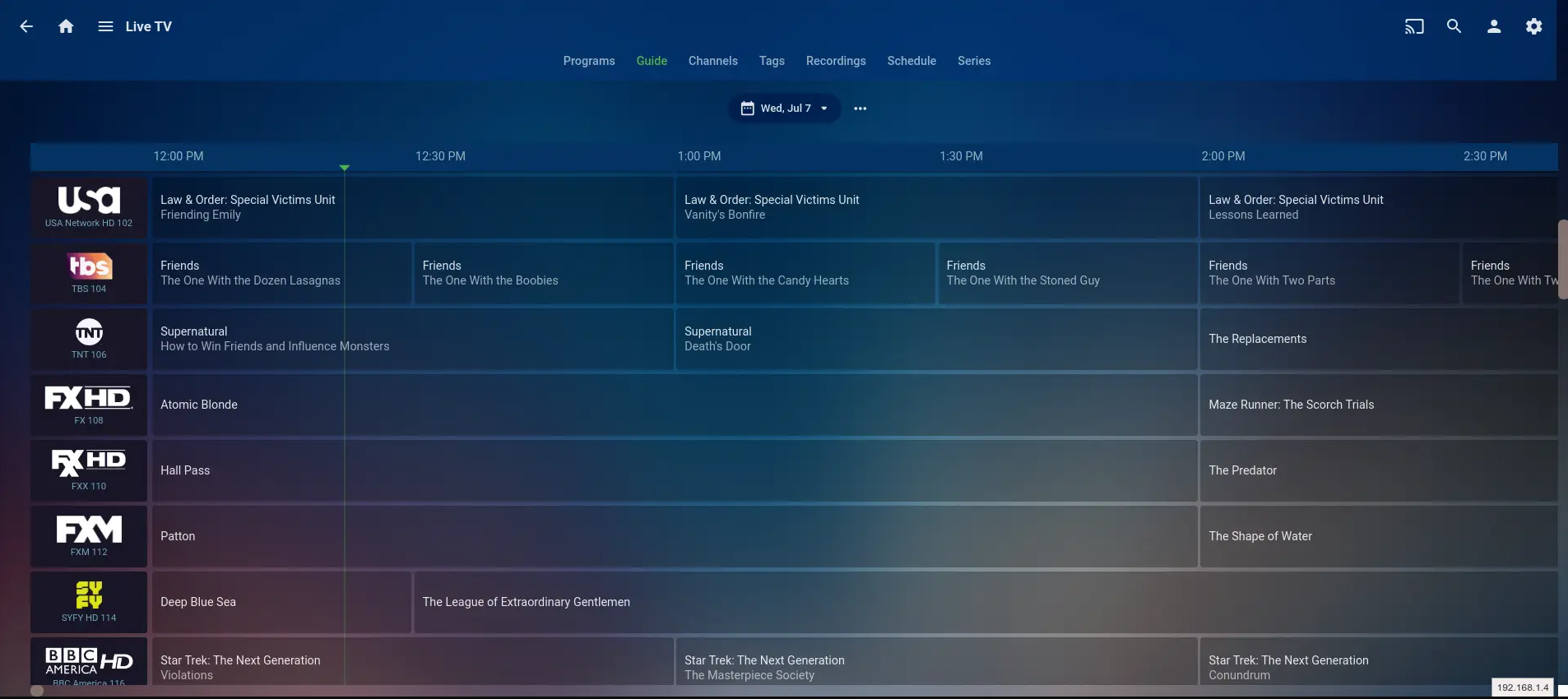Screen dimensions: 1568x699
Task: Open Star Trek episode Violations
Action: tap(412, 662)
